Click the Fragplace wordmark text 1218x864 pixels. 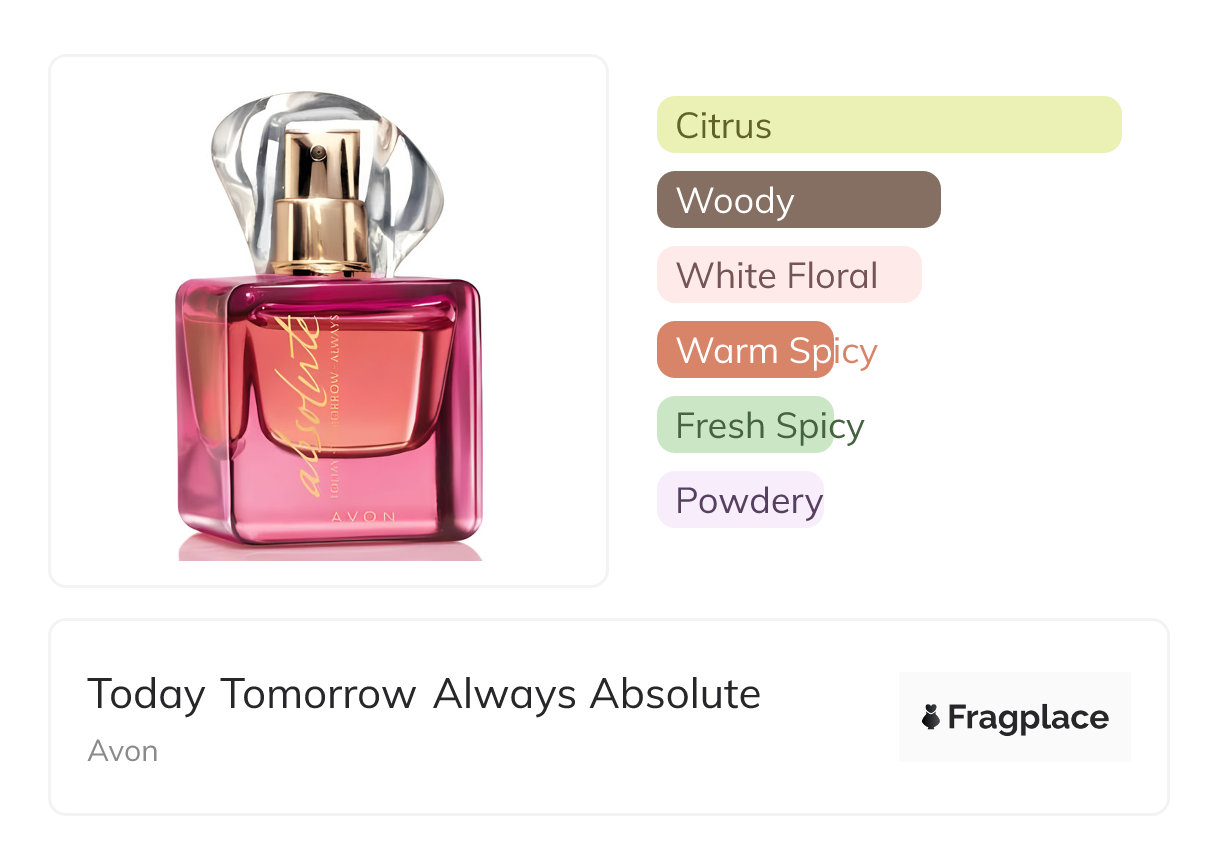point(1028,717)
